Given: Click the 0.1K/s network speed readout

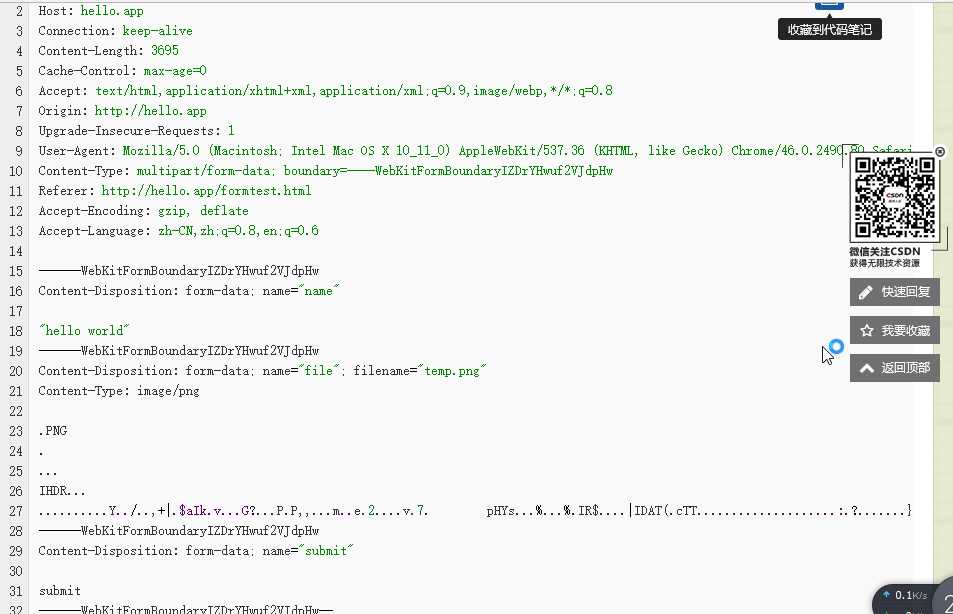Looking at the screenshot, I should click(x=910, y=595).
